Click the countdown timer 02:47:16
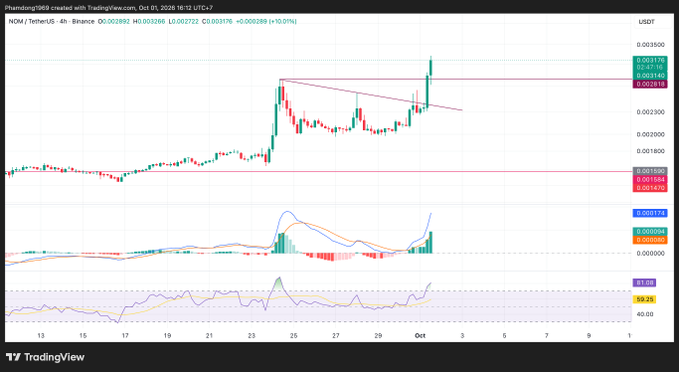This screenshot has width=679, height=372. pos(650,68)
